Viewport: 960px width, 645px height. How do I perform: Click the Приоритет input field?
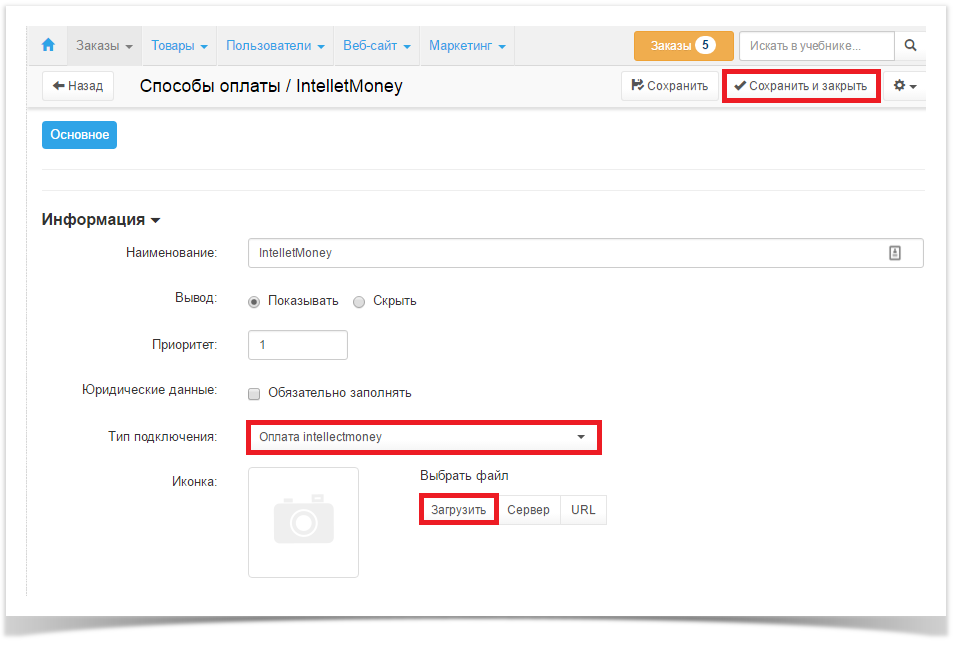point(297,345)
